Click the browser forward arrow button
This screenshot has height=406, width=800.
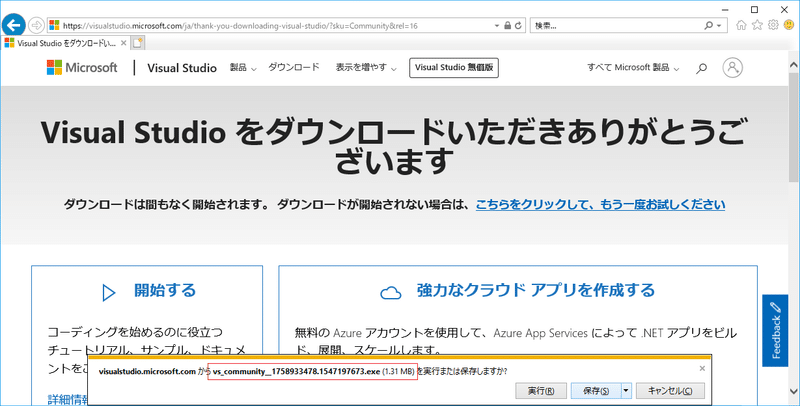(x=36, y=25)
